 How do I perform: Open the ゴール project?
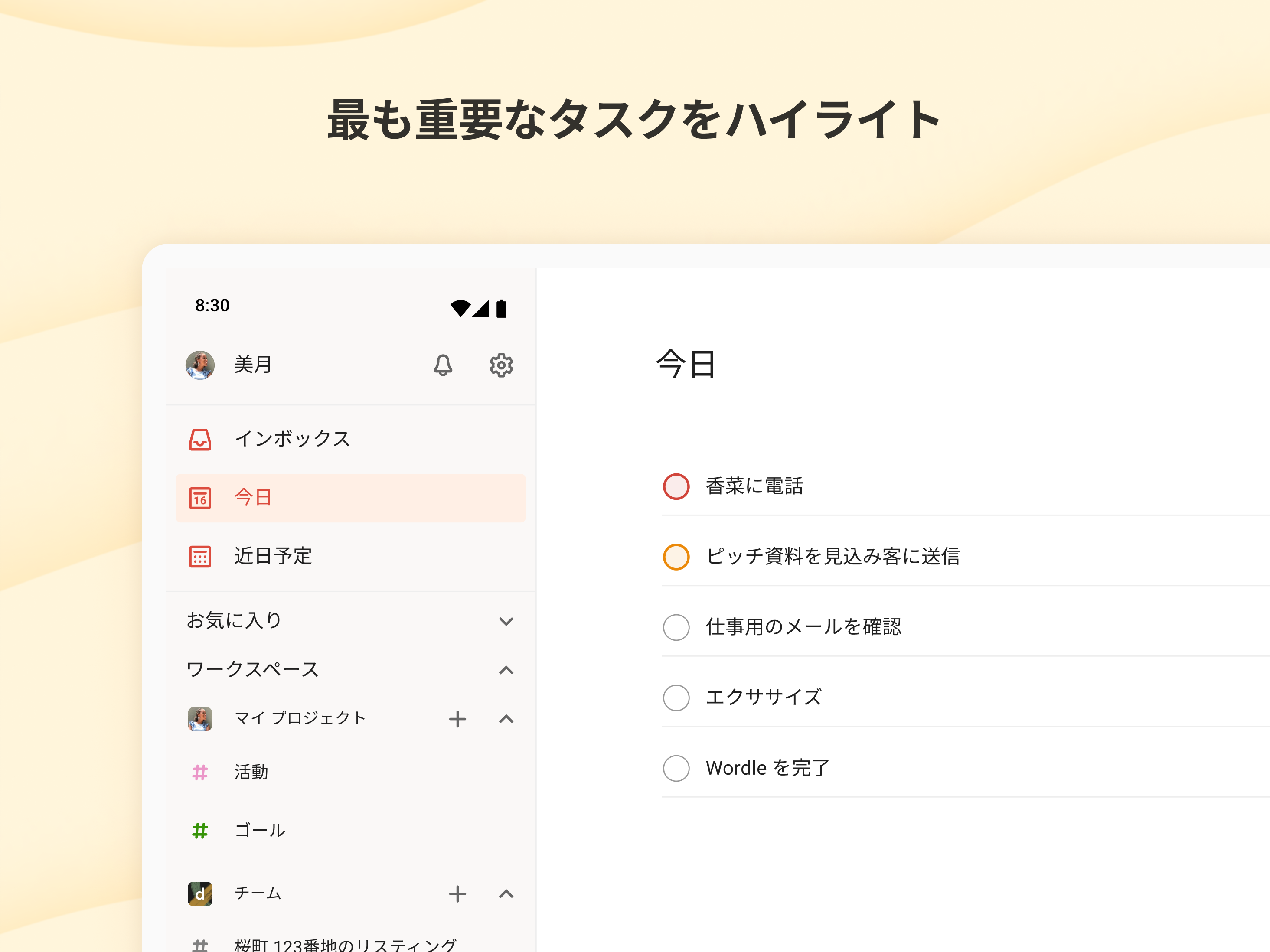tap(351, 831)
